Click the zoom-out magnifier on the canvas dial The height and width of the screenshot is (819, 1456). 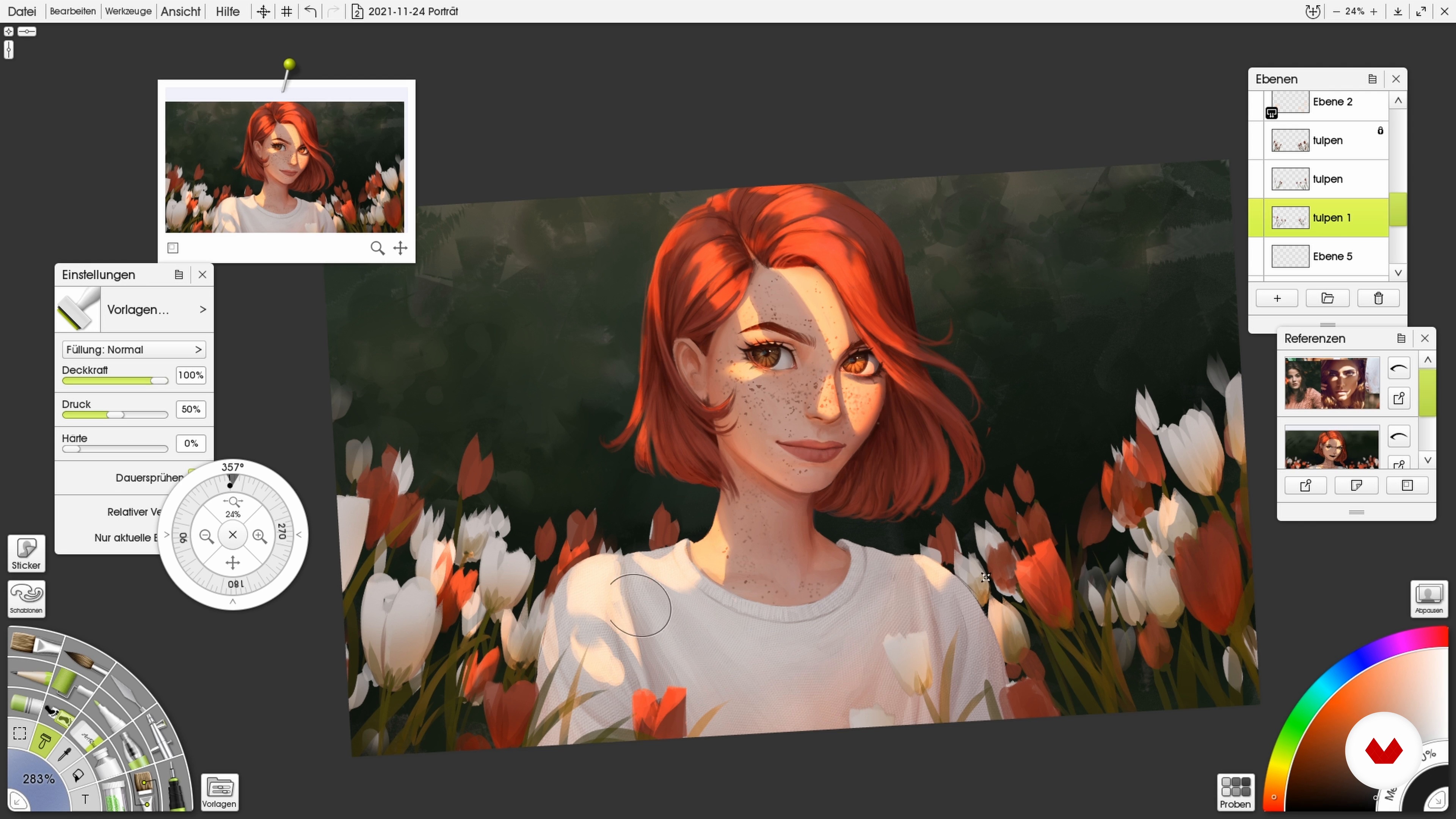point(206,537)
